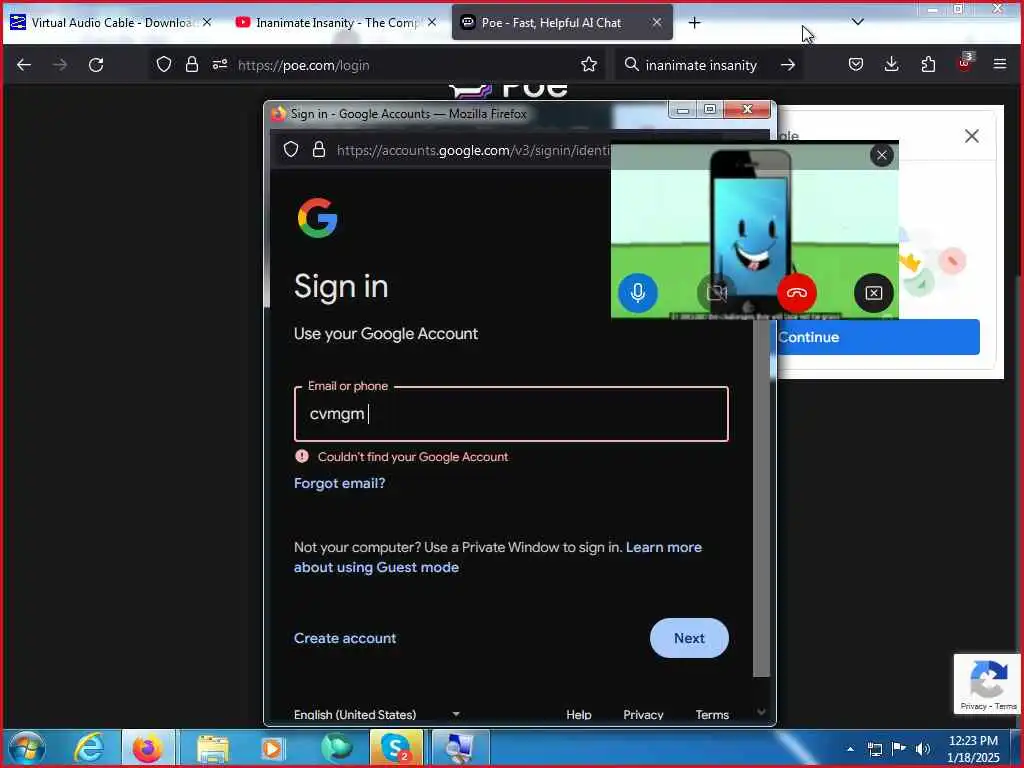
Task: Switch to Virtual Audio Cable tab
Action: click(x=111, y=23)
